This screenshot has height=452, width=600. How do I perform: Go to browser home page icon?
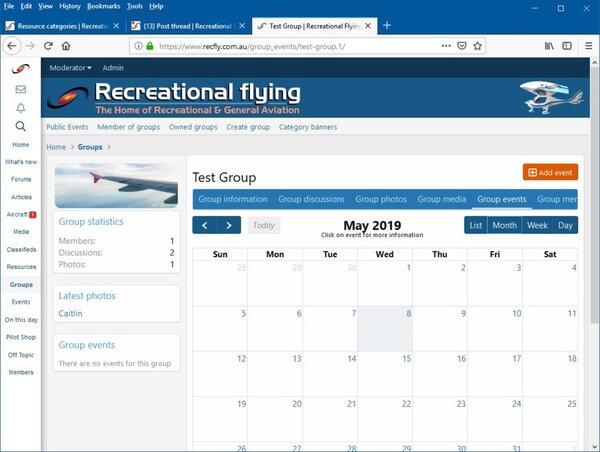click(x=65, y=45)
